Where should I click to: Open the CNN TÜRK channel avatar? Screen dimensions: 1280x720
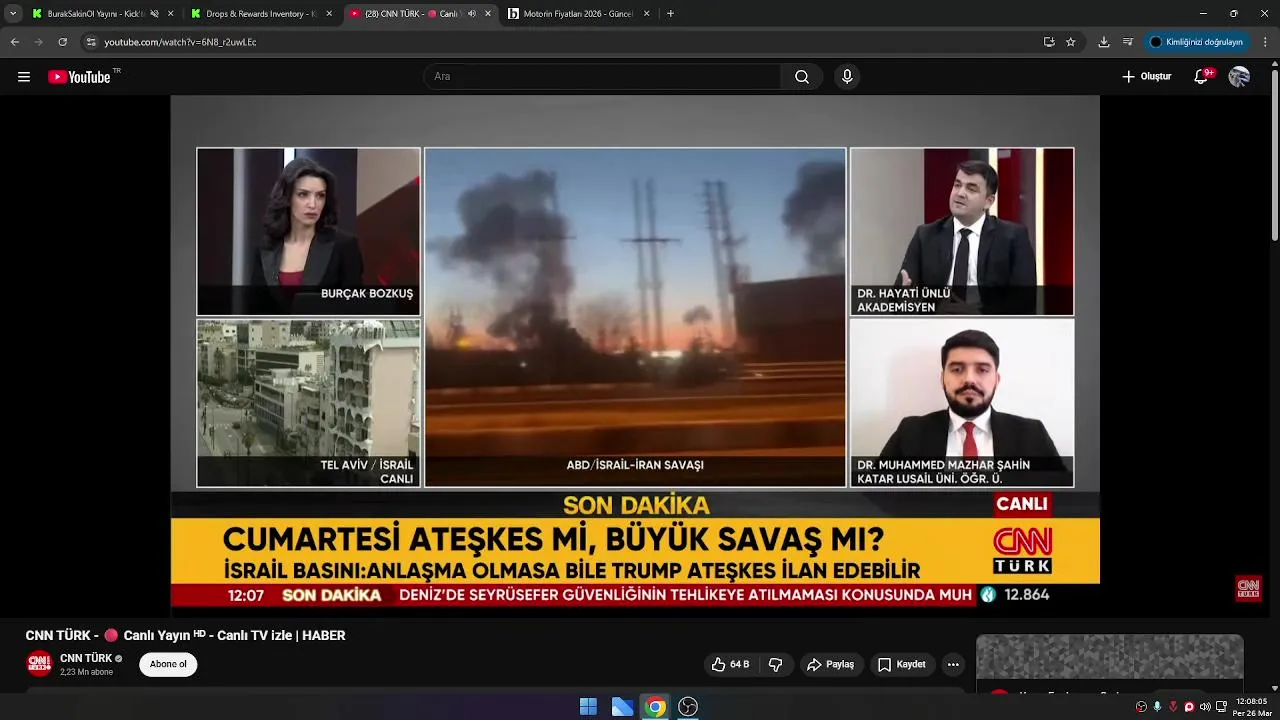point(39,664)
